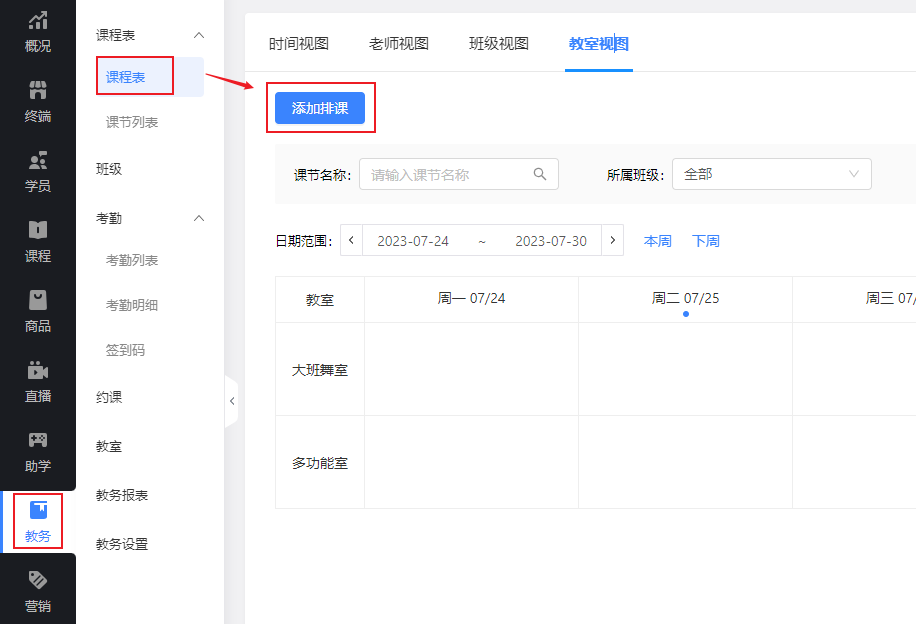916x624 pixels.
Task: Open the 商品 products sidebar icon
Action: [x=38, y=312]
